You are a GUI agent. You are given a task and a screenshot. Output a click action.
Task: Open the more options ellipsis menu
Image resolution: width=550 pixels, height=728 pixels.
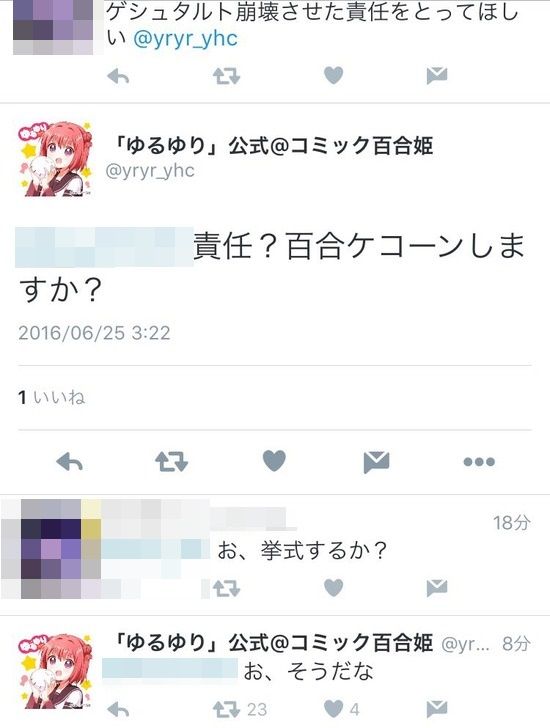(x=479, y=462)
